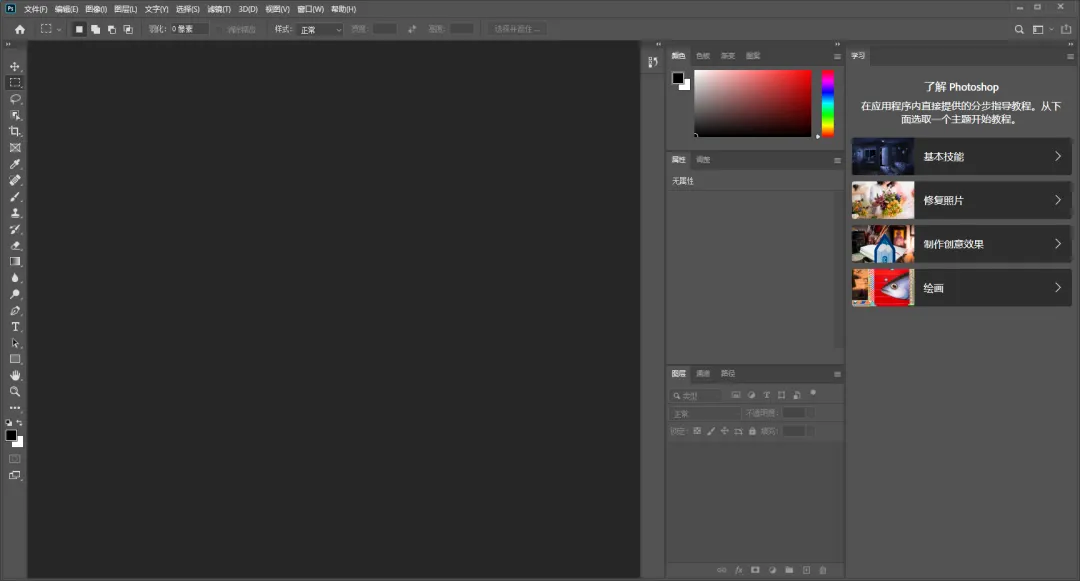Click the add layer style fx icon
This screenshot has width=1080, height=581.
pyautogui.click(x=738, y=570)
